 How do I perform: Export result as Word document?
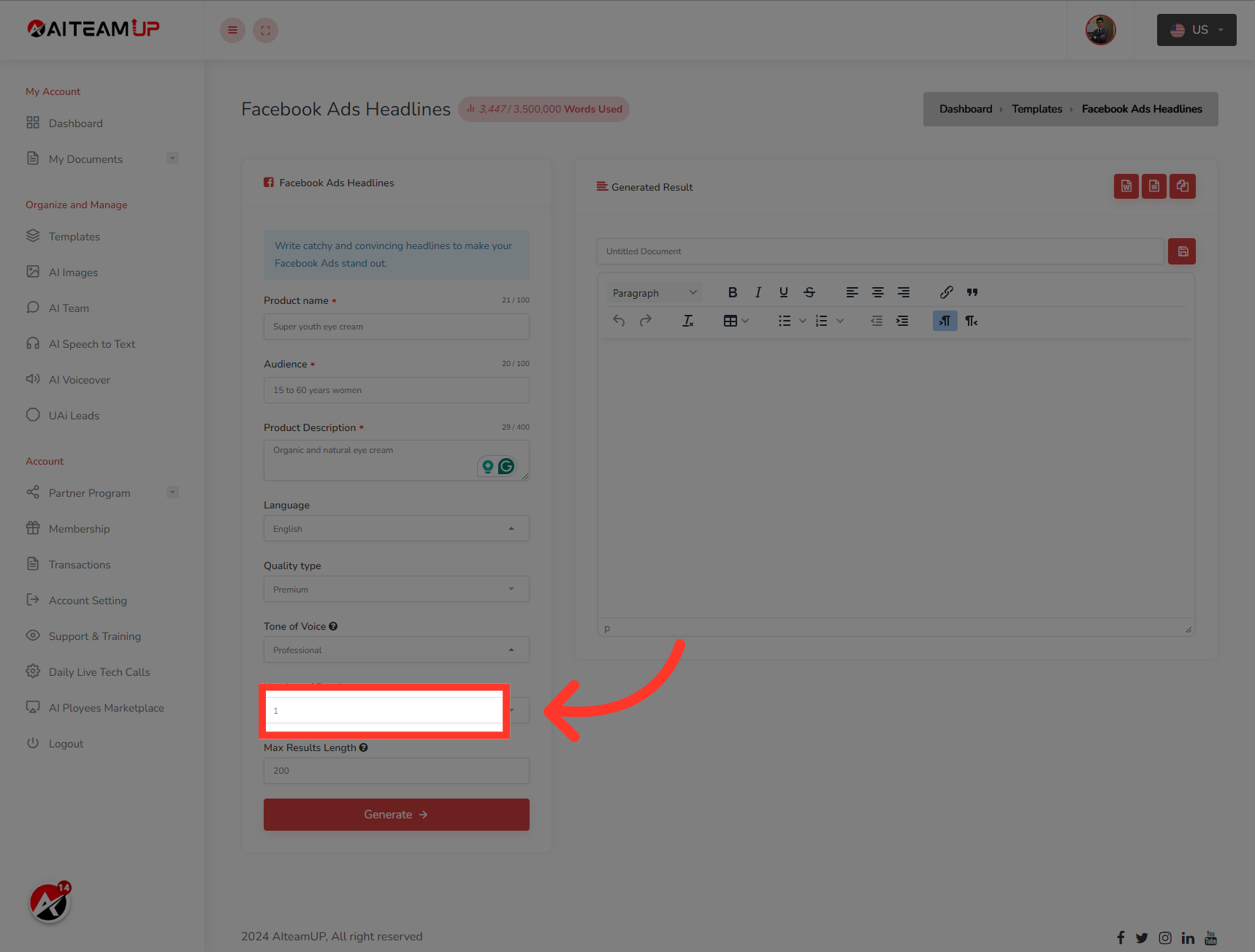tap(1126, 186)
